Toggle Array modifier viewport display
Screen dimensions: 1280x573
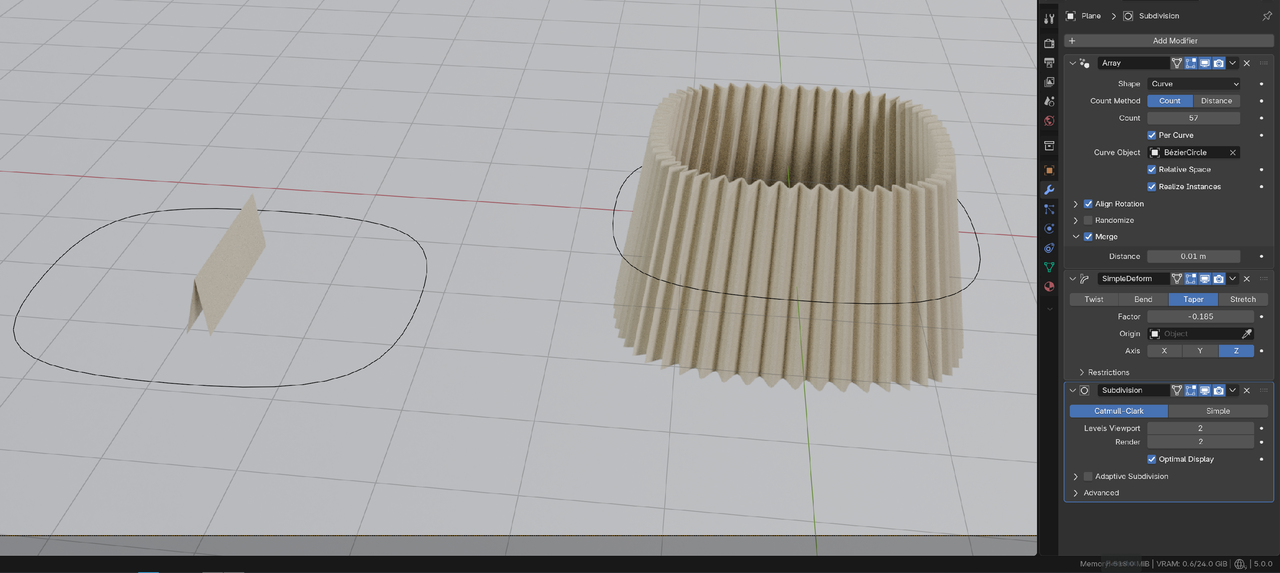tap(1205, 63)
